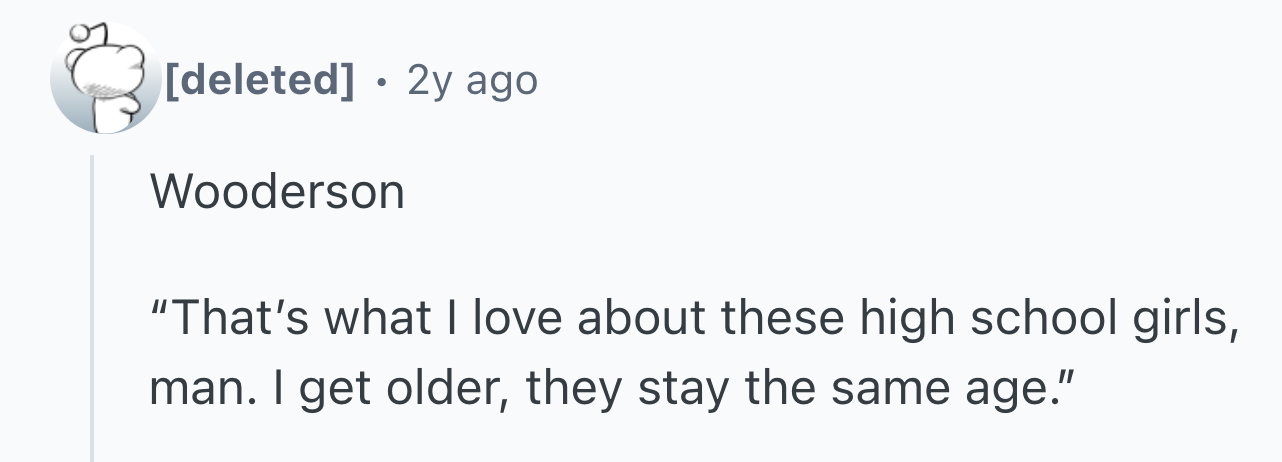Click the opening quotation mark before "That's"
The height and width of the screenshot is (462, 1282).
pos(159,318)
